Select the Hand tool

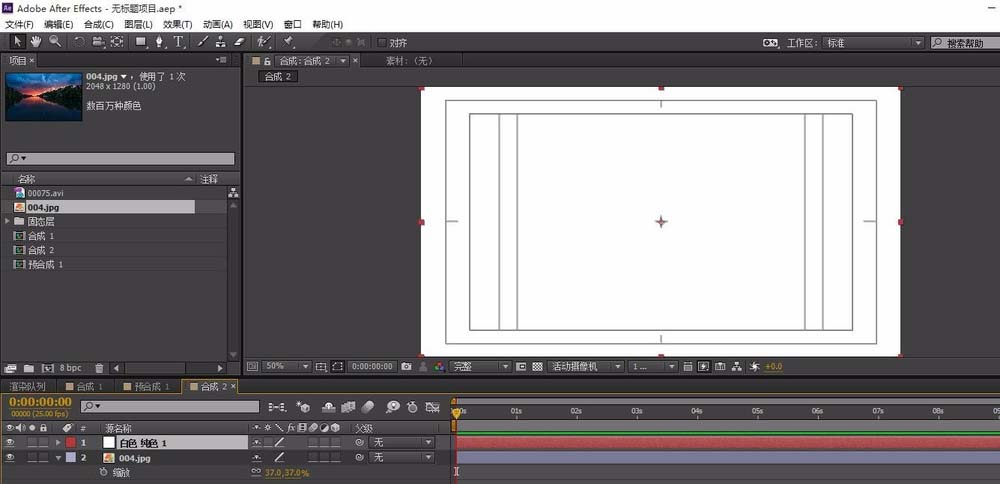click(x=36, y=42)
